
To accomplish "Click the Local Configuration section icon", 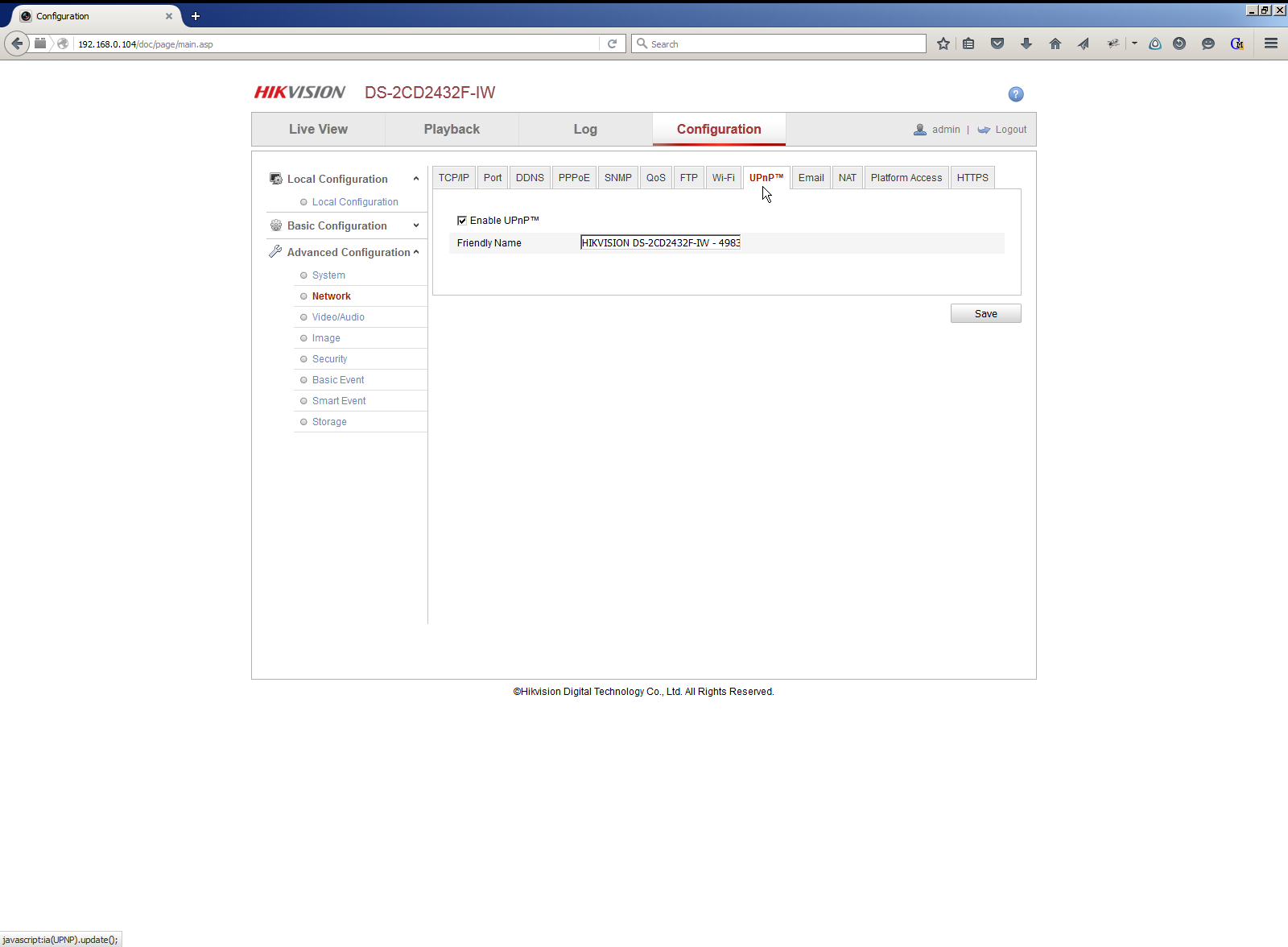I will (276, 179).
